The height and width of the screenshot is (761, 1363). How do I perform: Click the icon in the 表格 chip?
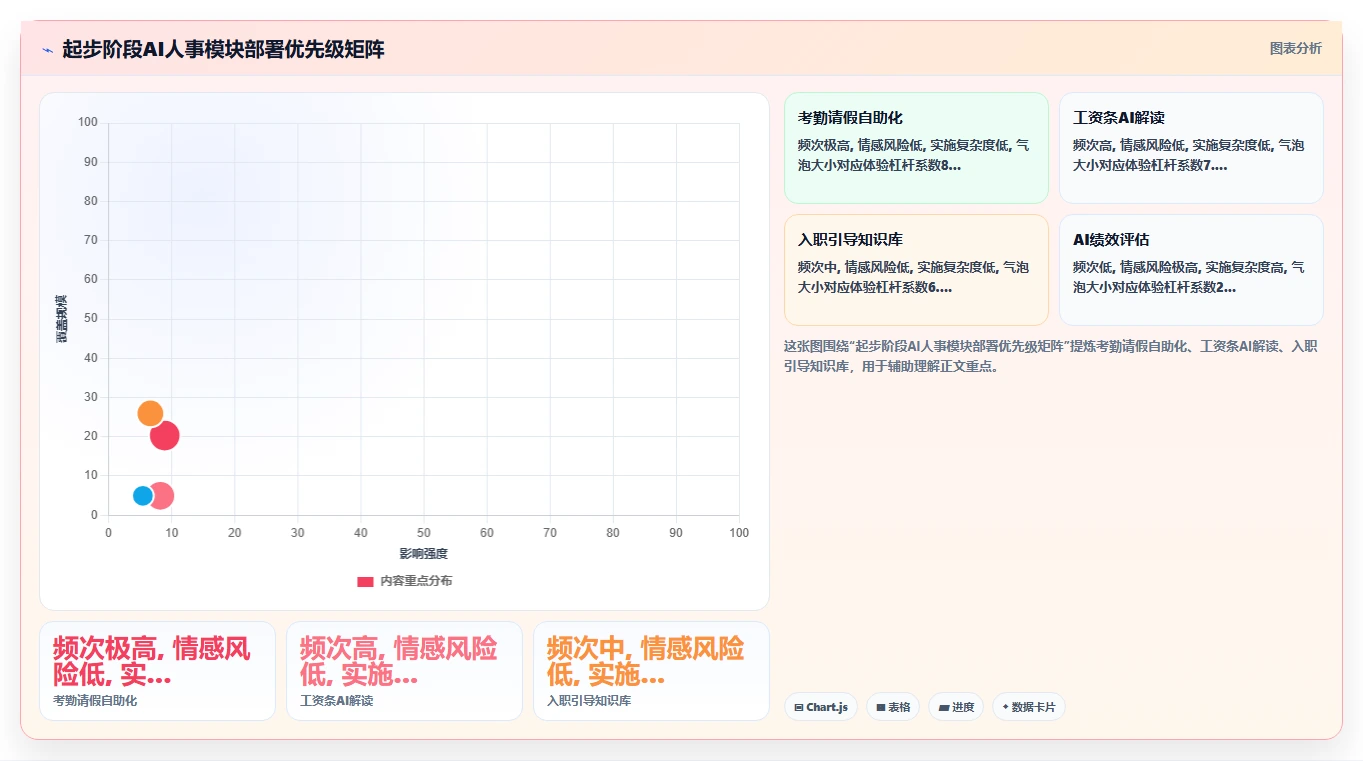[881, 707]
